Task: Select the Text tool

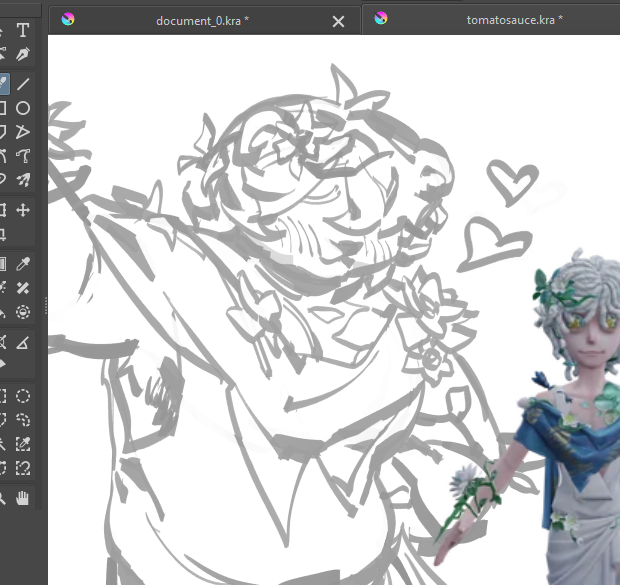Action: coord(23,30)
